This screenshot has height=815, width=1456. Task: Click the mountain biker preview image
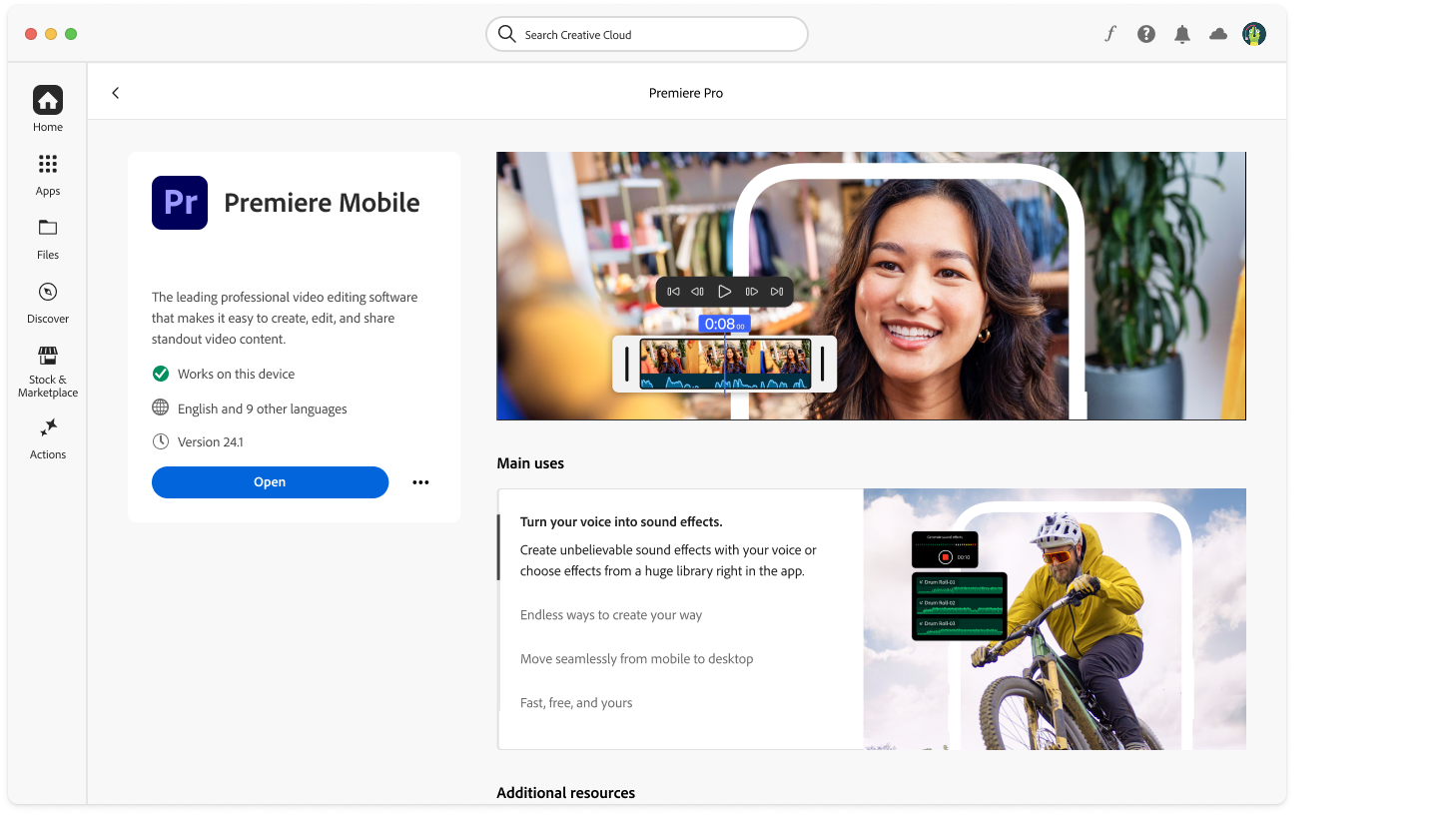[1055, 619]
